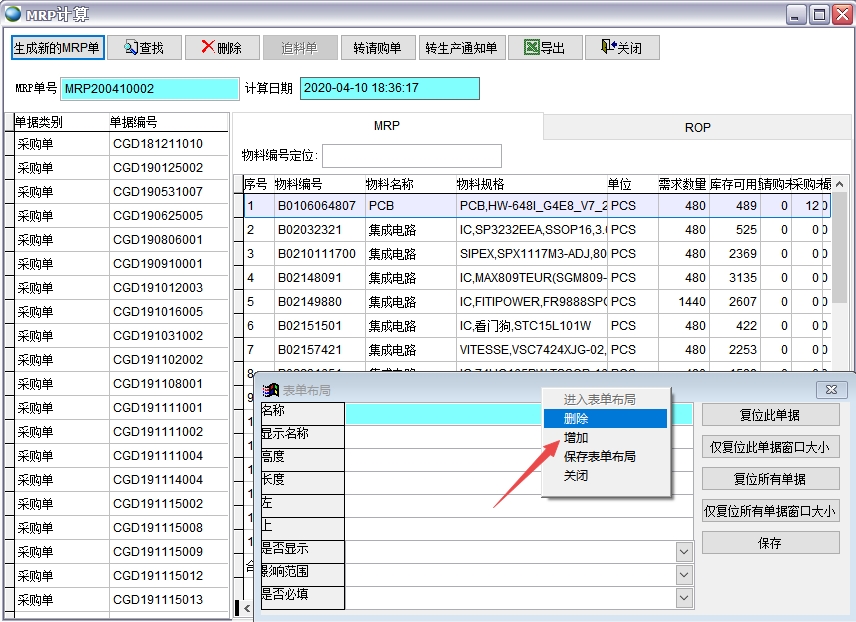Viewport: 856px width, 622px height.
Task: Expand the 是否显示 dropdown
Action: point(684,551)
